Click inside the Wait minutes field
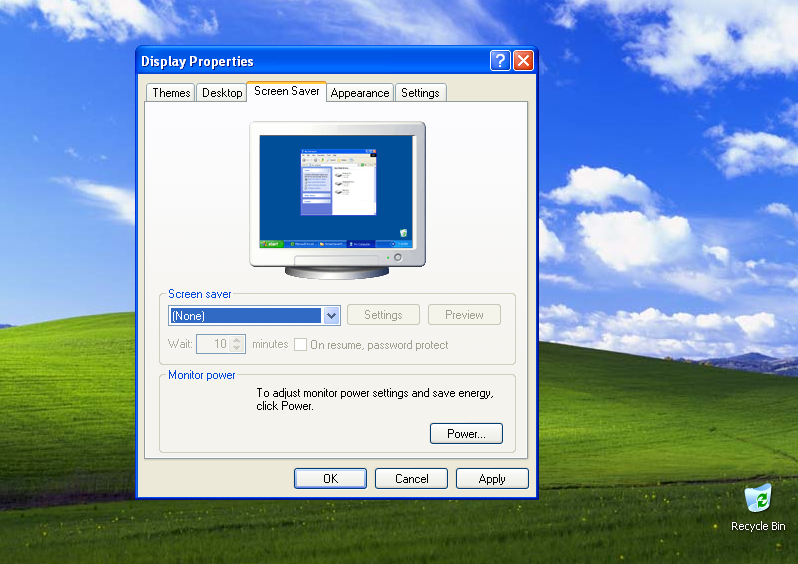The width and height of the screenshot is (798, 564). (x=214, y=344)
